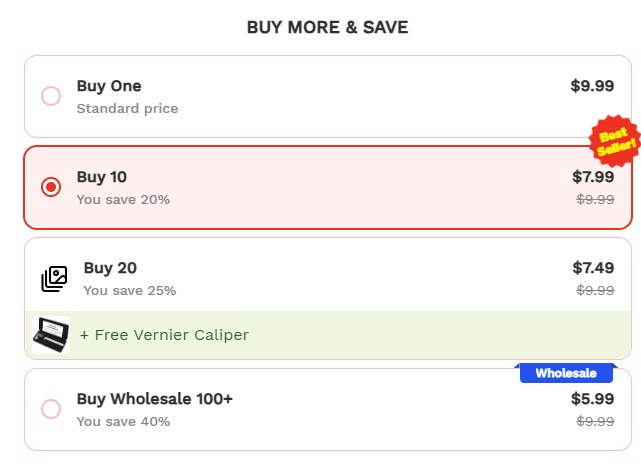The width and height of the screenshot is (641, 463).
Task: Choose the Buy 20 option label
Action: point(110,268)
